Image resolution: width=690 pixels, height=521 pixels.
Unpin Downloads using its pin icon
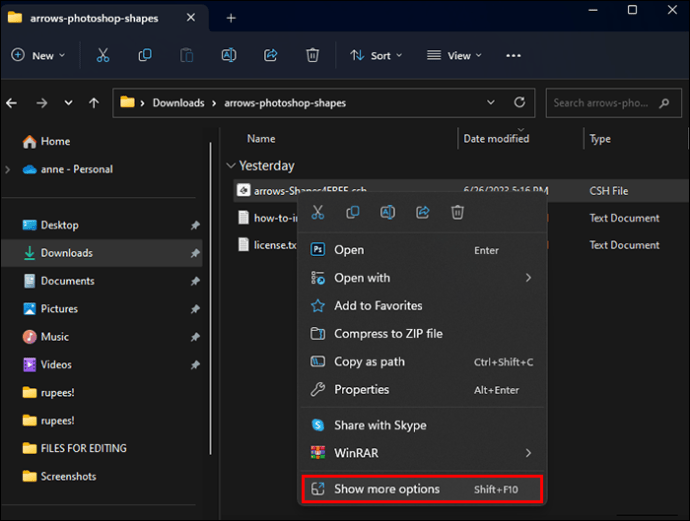click(194, 254)
